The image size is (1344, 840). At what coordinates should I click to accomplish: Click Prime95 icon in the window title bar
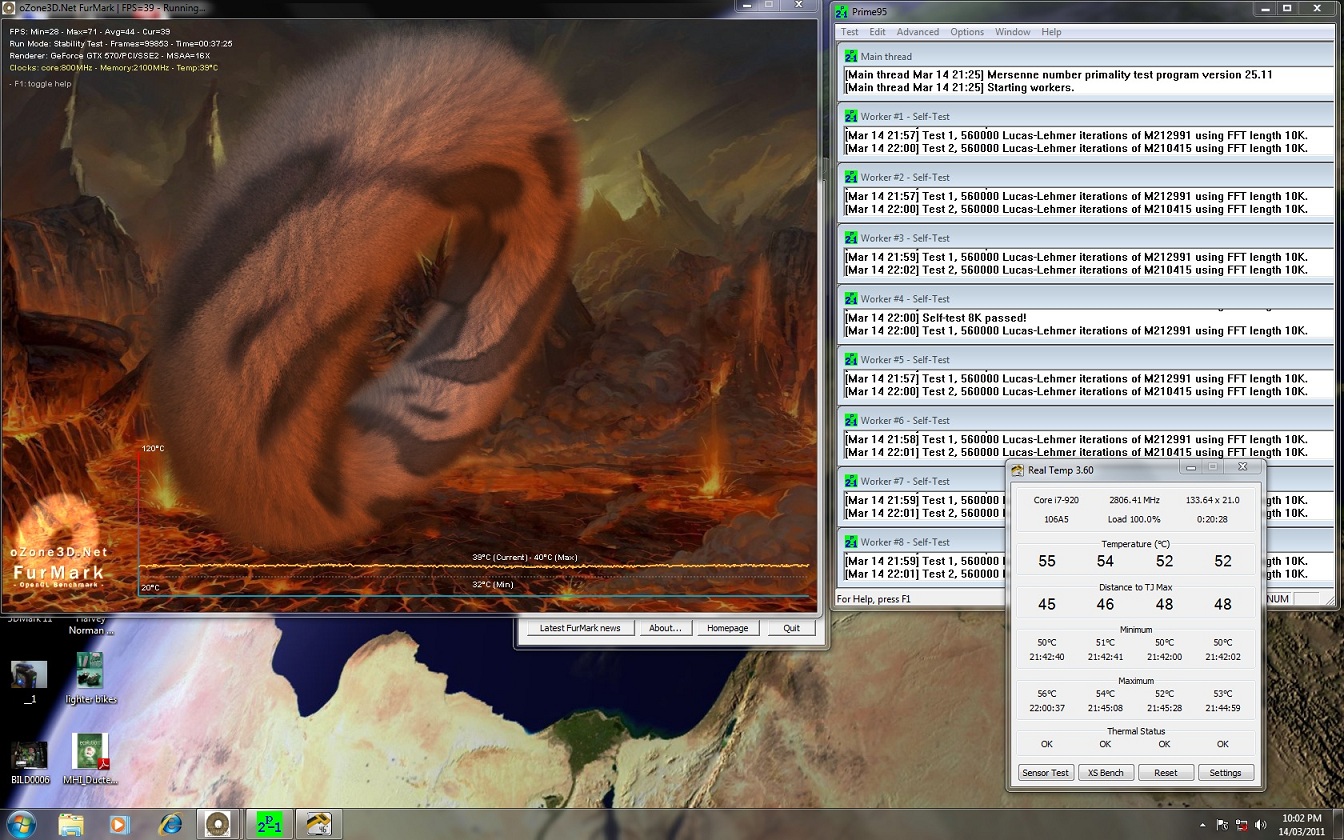tap(843, 11)
